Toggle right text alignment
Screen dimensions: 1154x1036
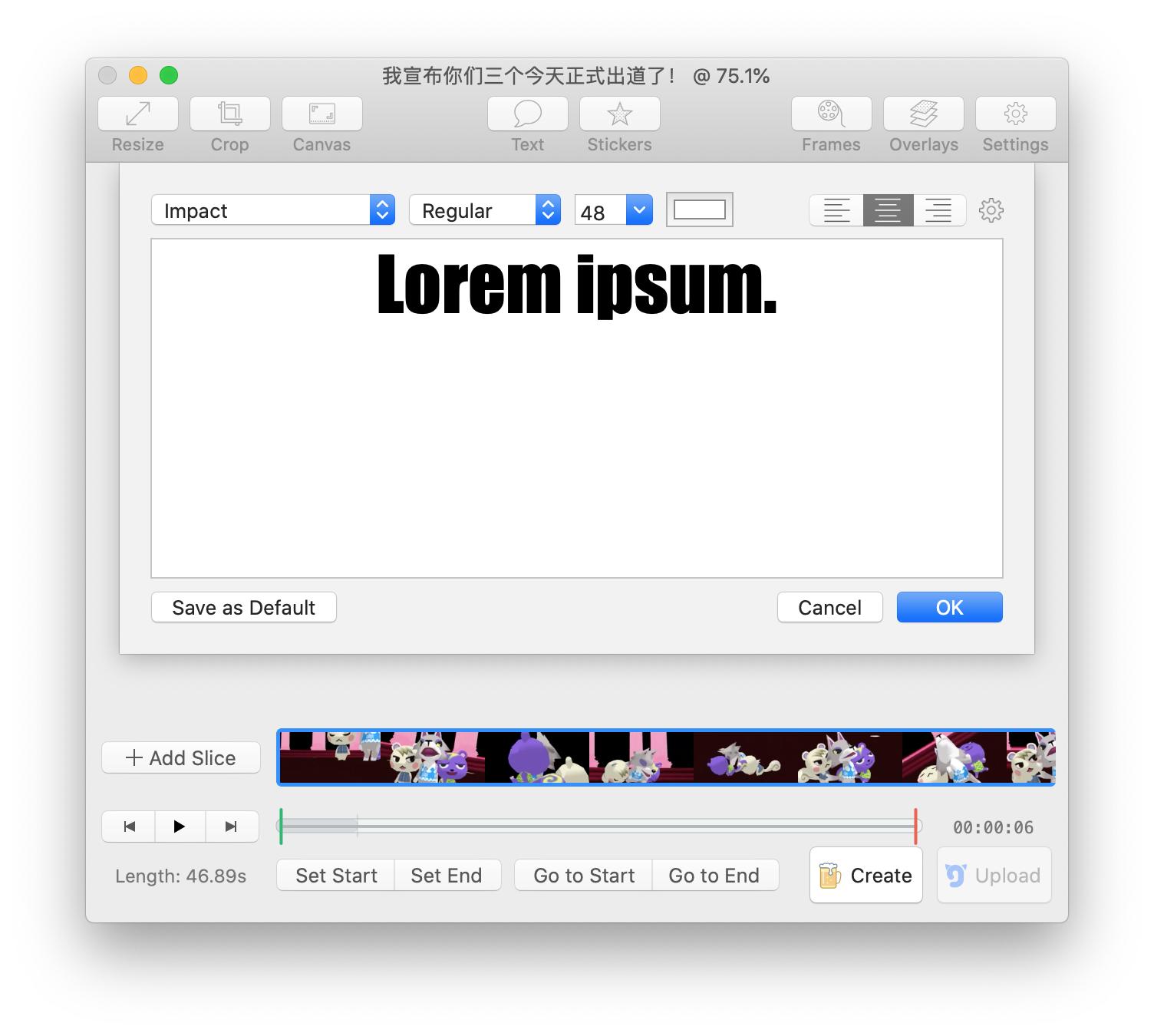pyautogui.click(x=939, y=210)
